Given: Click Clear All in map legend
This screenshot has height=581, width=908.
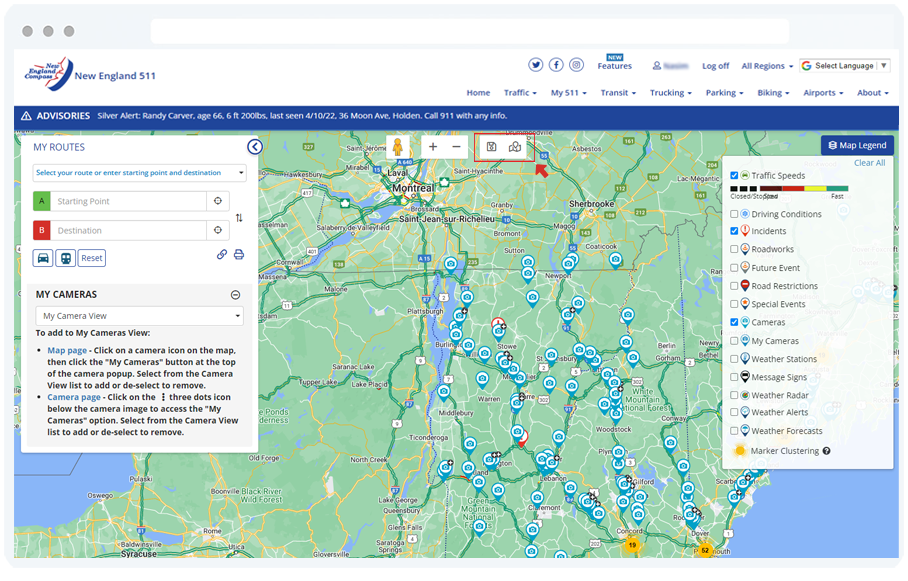Looking at the screenshot, I should (x=869, y=163).
